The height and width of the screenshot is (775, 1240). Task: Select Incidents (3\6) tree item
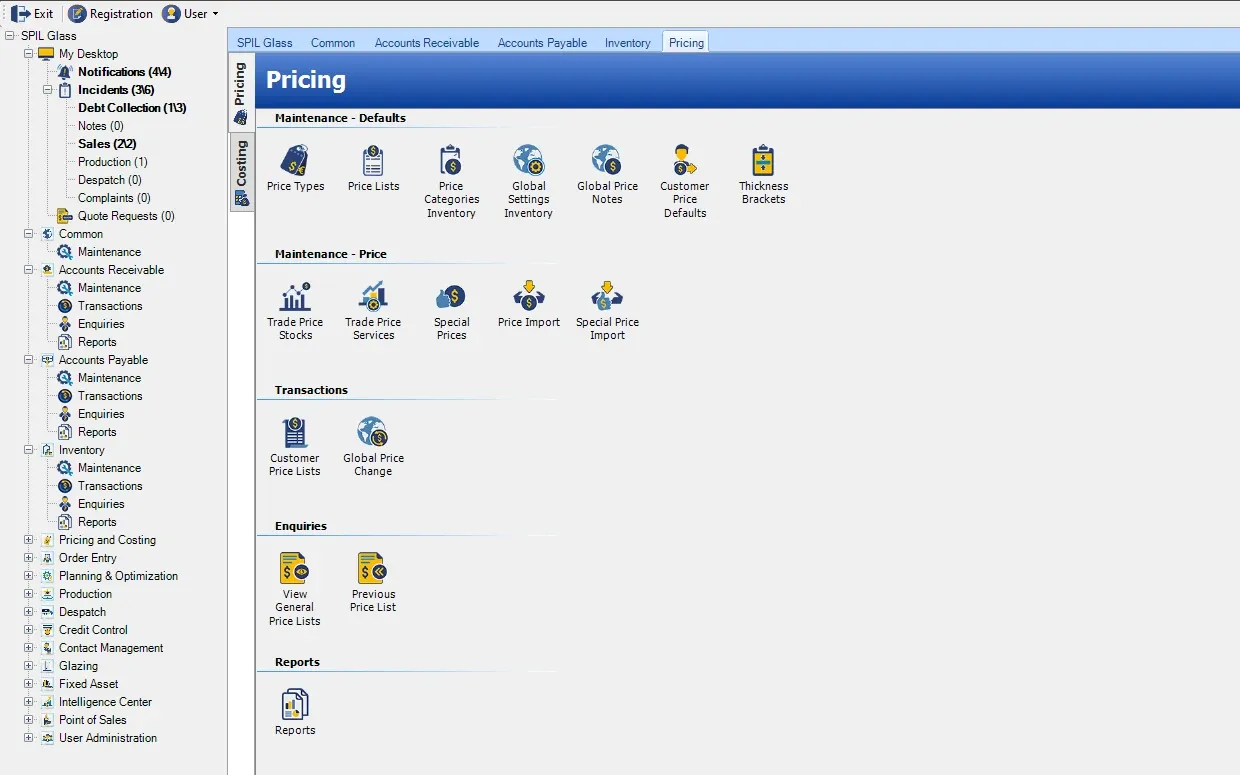coord(116,90)
